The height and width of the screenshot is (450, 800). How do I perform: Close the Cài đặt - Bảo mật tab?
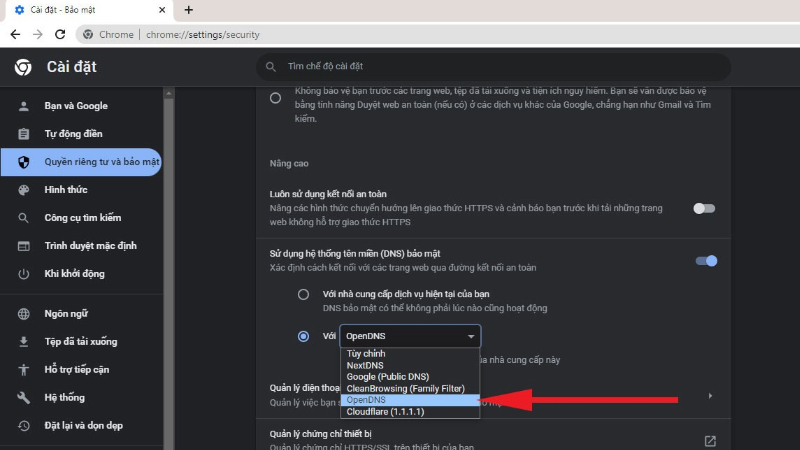click(162, 10)
